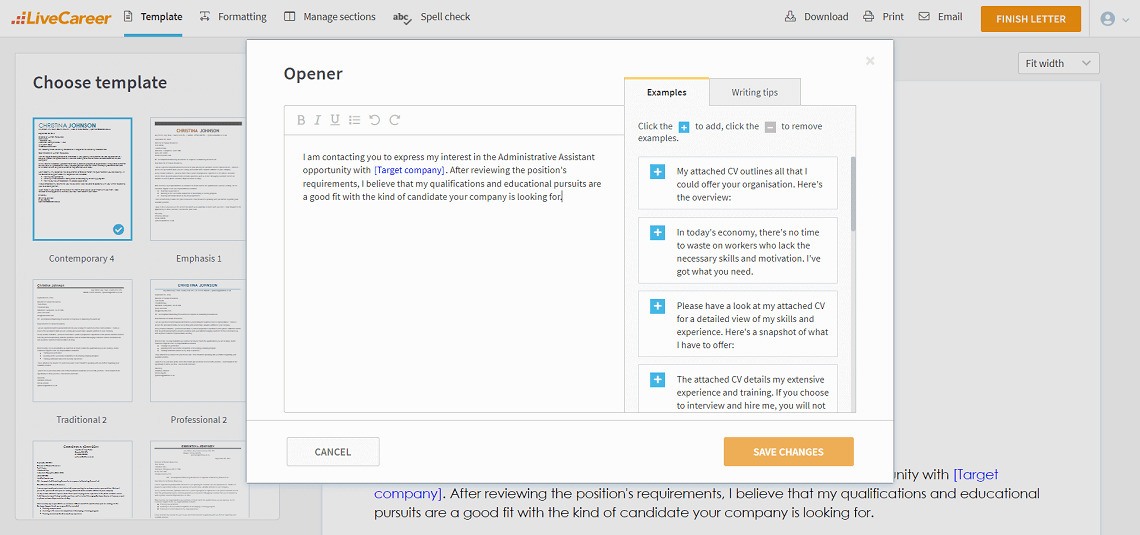Screen dimensions: 1140x535
Task: Open the Fit width zoom dropdown
Action: coord(1057,63)
